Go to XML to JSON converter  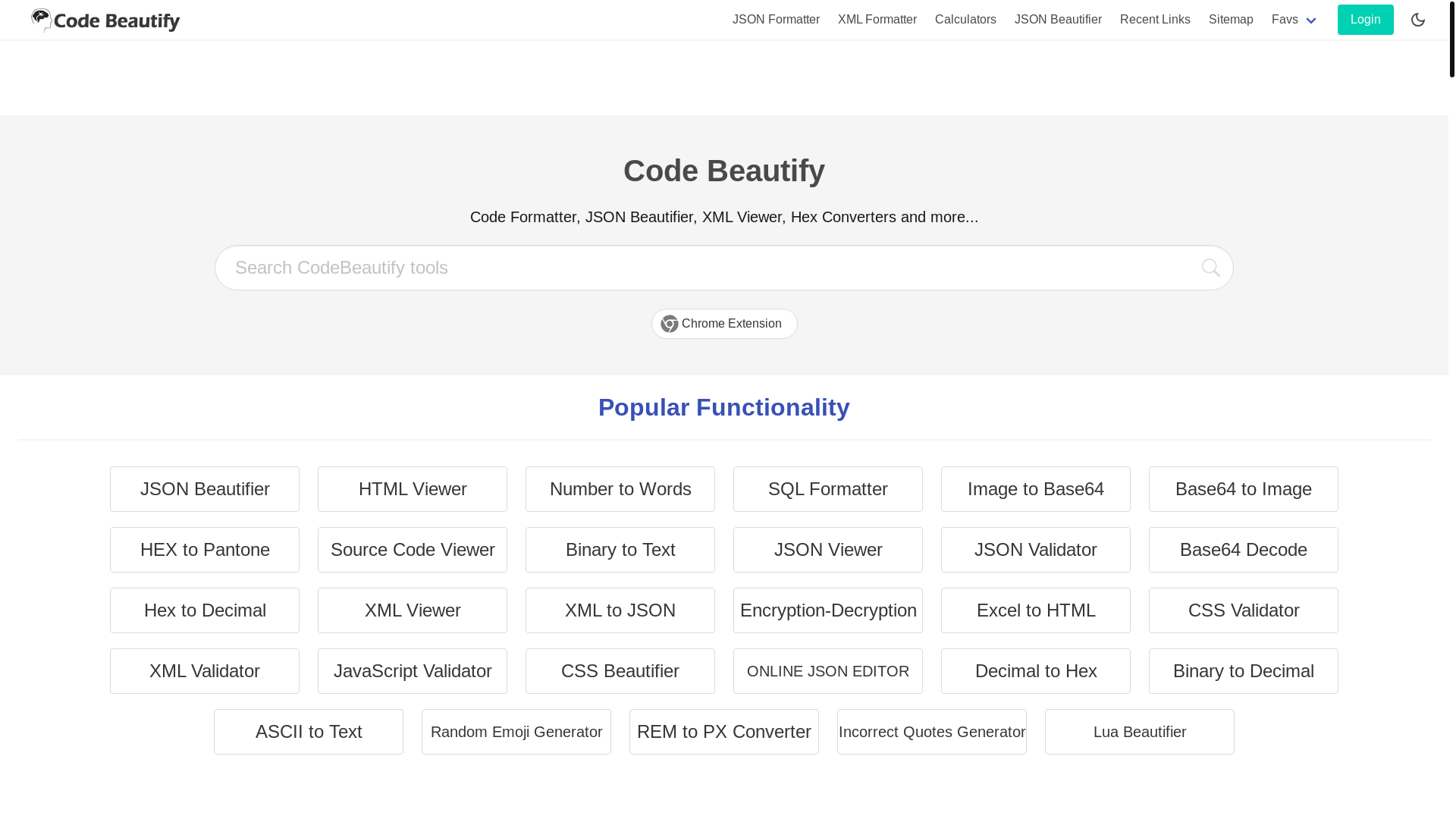(x=620, y=610)
